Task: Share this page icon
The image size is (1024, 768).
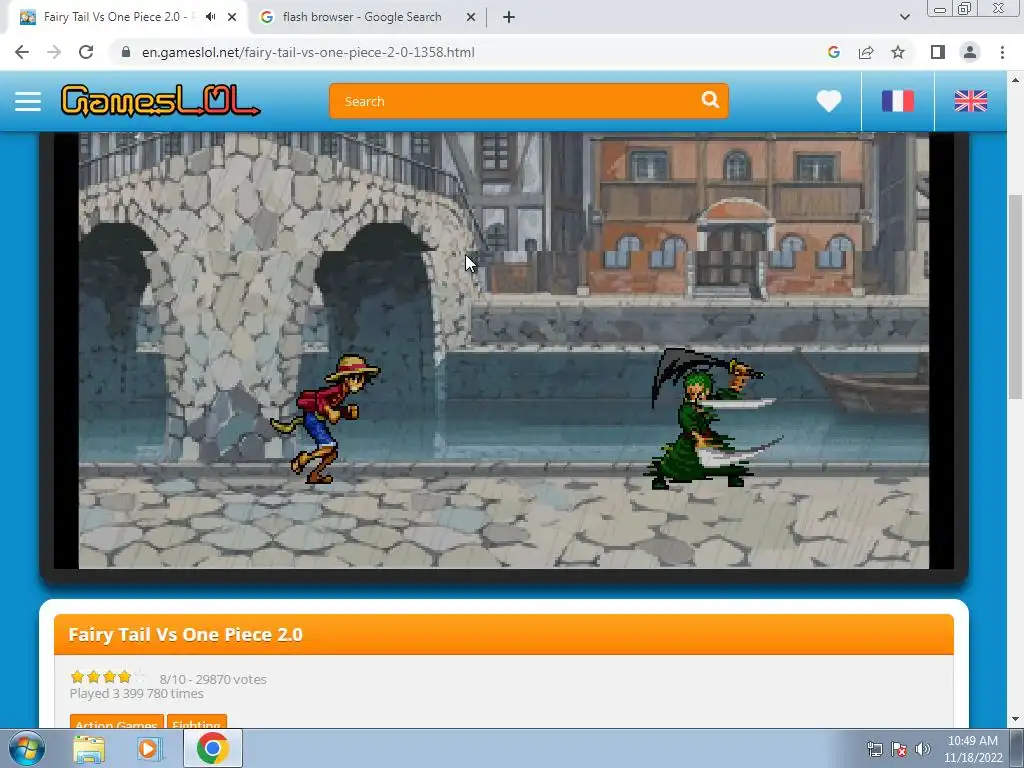Action: (866, 52)
